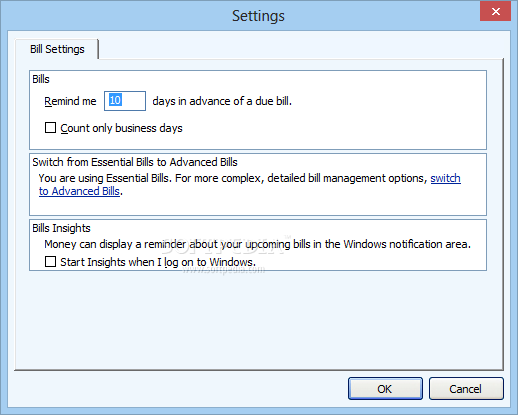Select the Bill Settings tab
The height and width of the screenshot is (415, 518).
(57, 49)
